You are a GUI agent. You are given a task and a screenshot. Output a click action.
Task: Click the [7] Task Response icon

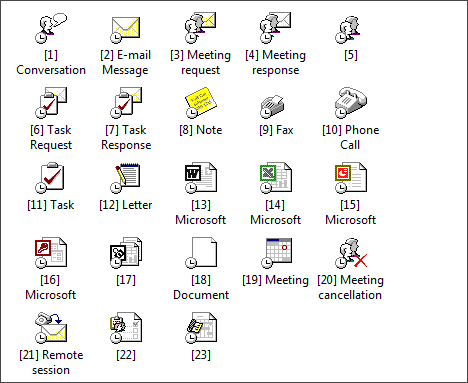(x=126, y=103)
